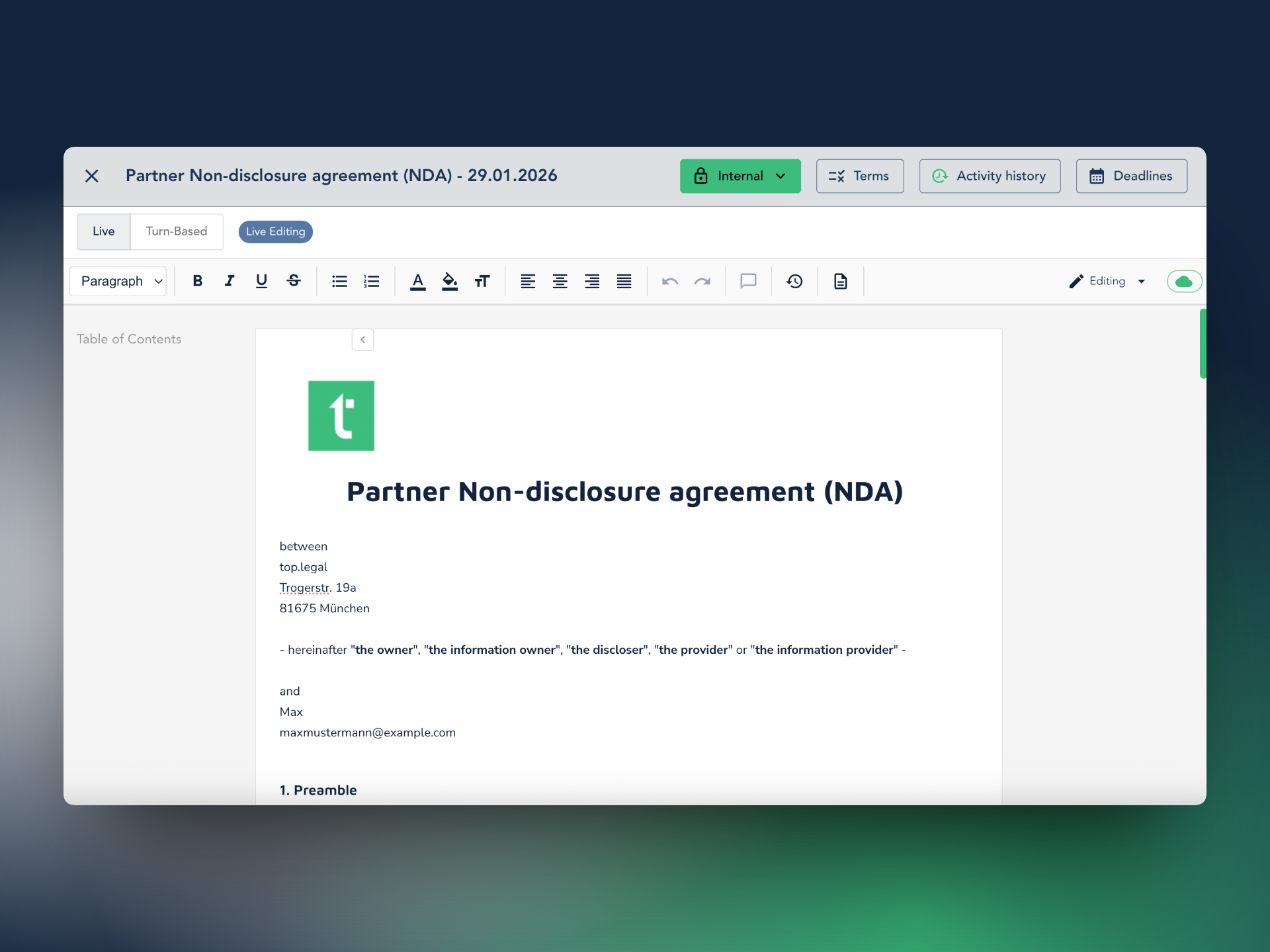Open version history clock icon

tap(794, 282)
